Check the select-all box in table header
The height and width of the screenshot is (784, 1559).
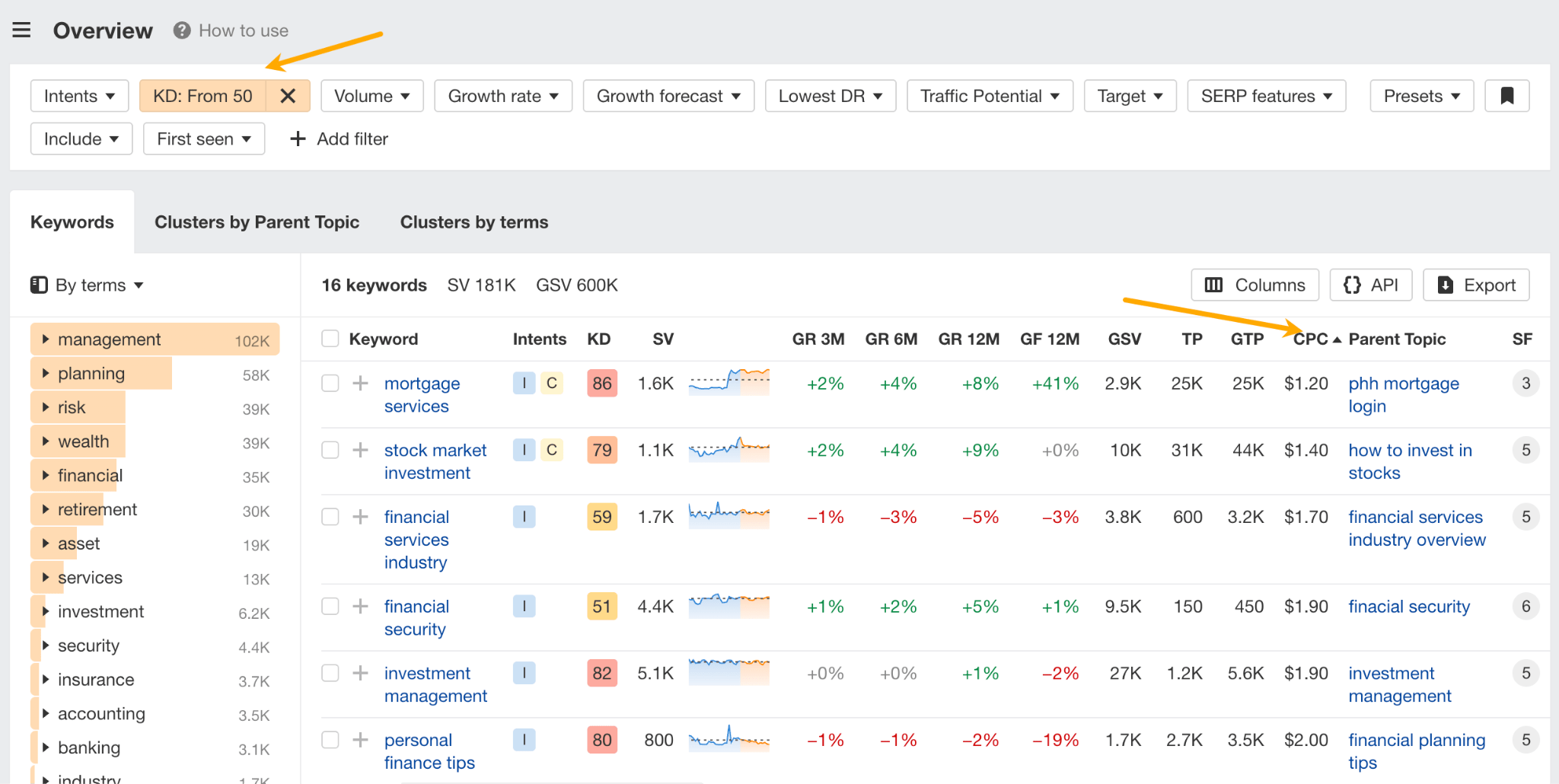pyautogui.click(x=330, y=338)
